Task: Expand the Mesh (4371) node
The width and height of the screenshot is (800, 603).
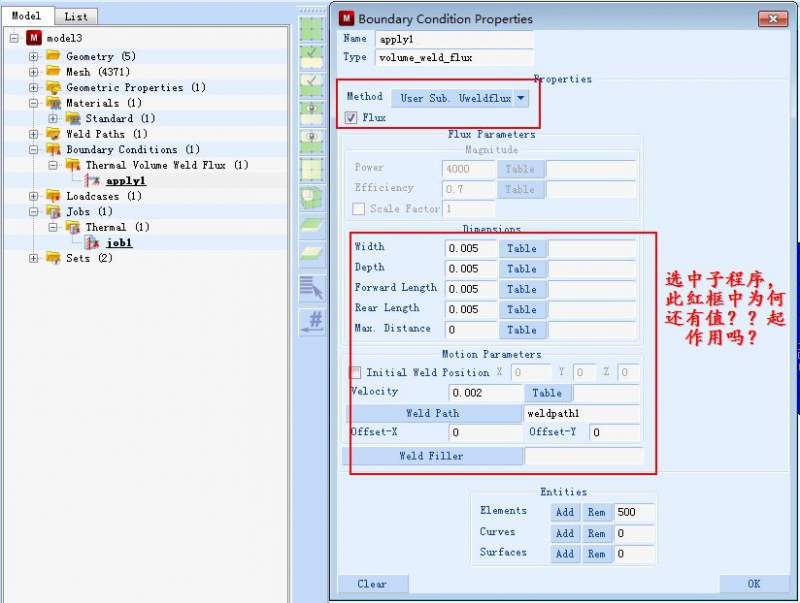Action: 34,72
